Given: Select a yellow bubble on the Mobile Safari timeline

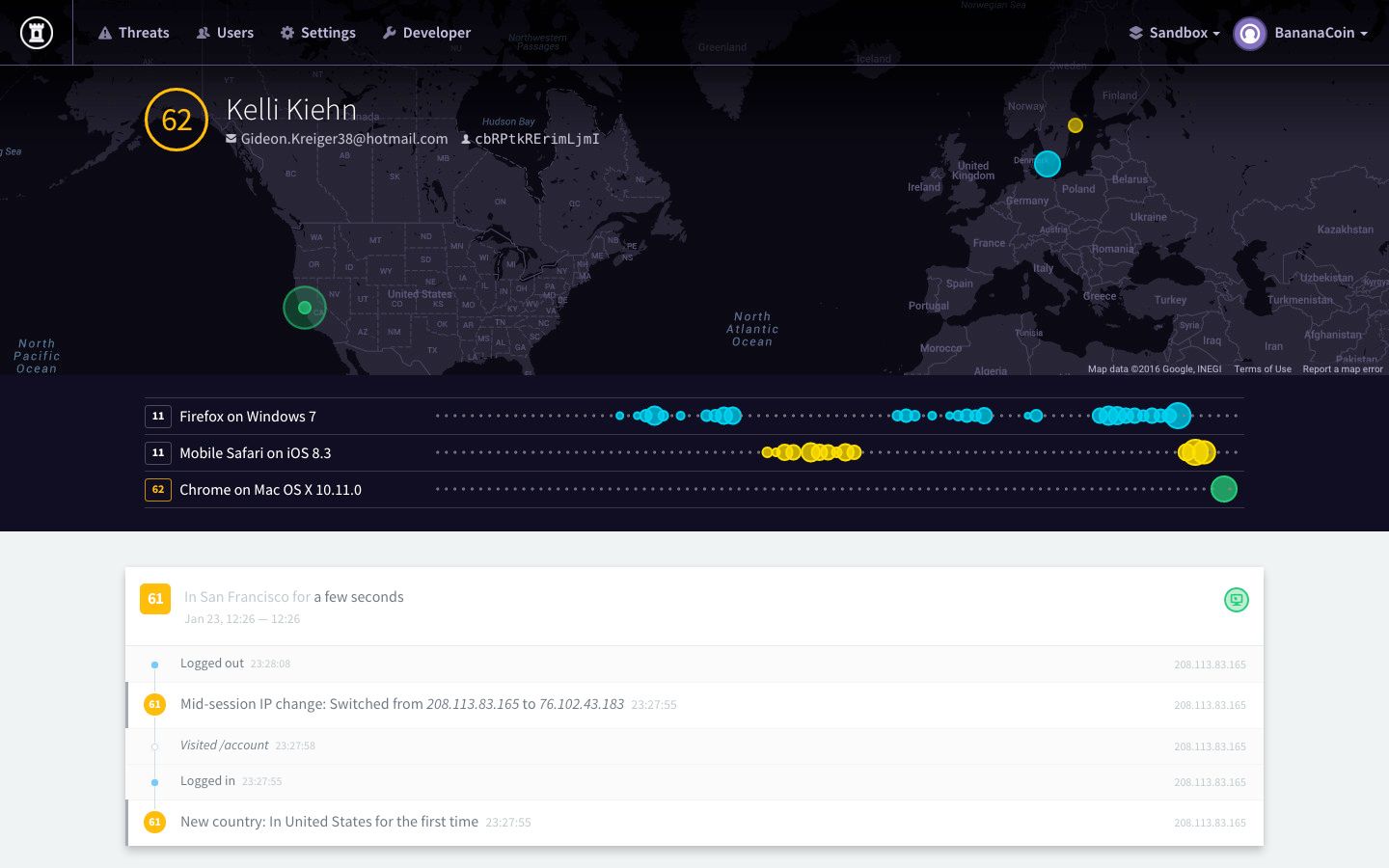Looking at the screenshot, I should click(x=810, y=451).
